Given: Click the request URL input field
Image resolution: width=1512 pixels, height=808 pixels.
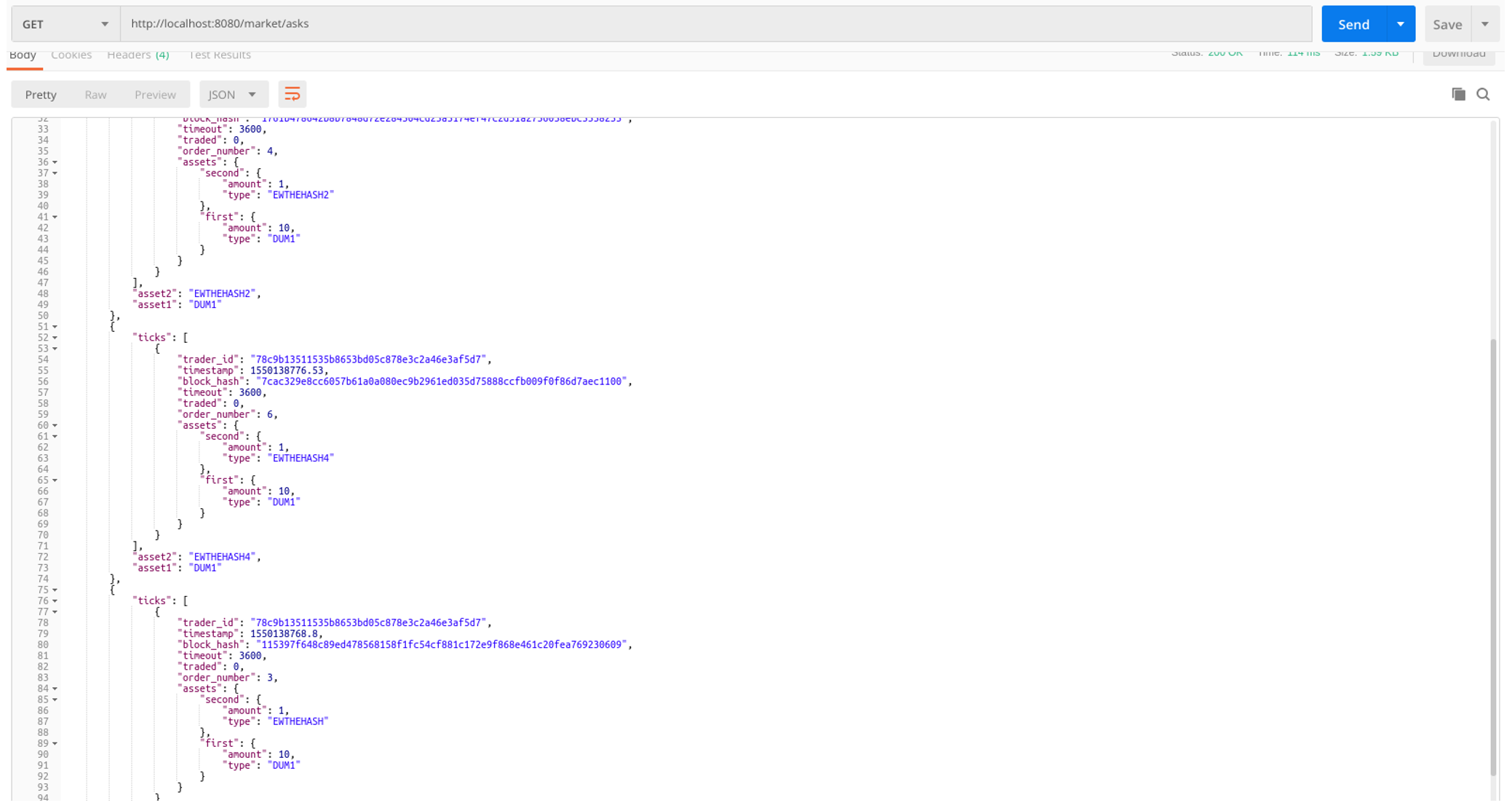Looking at the screenshot, I should pyautogui.click(x=716, y=24).
